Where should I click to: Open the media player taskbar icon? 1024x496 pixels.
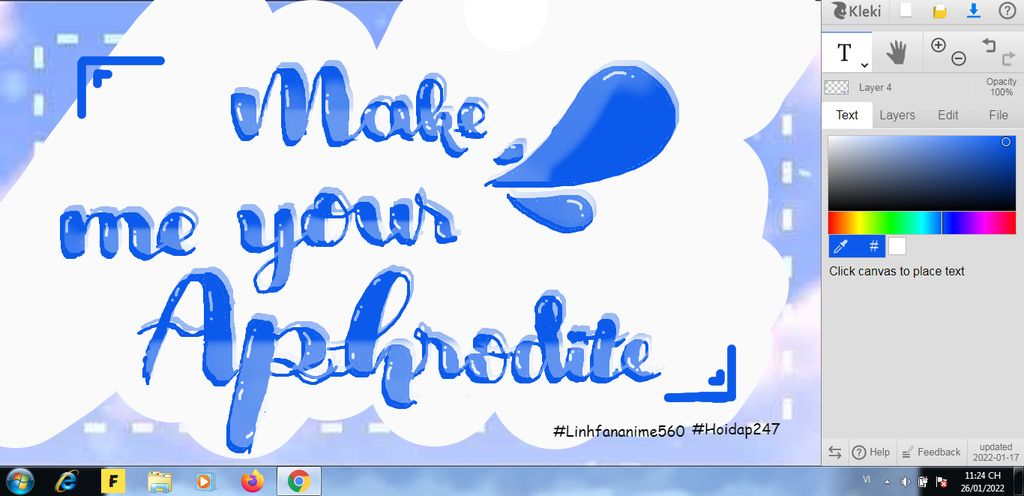click(205, 482)
